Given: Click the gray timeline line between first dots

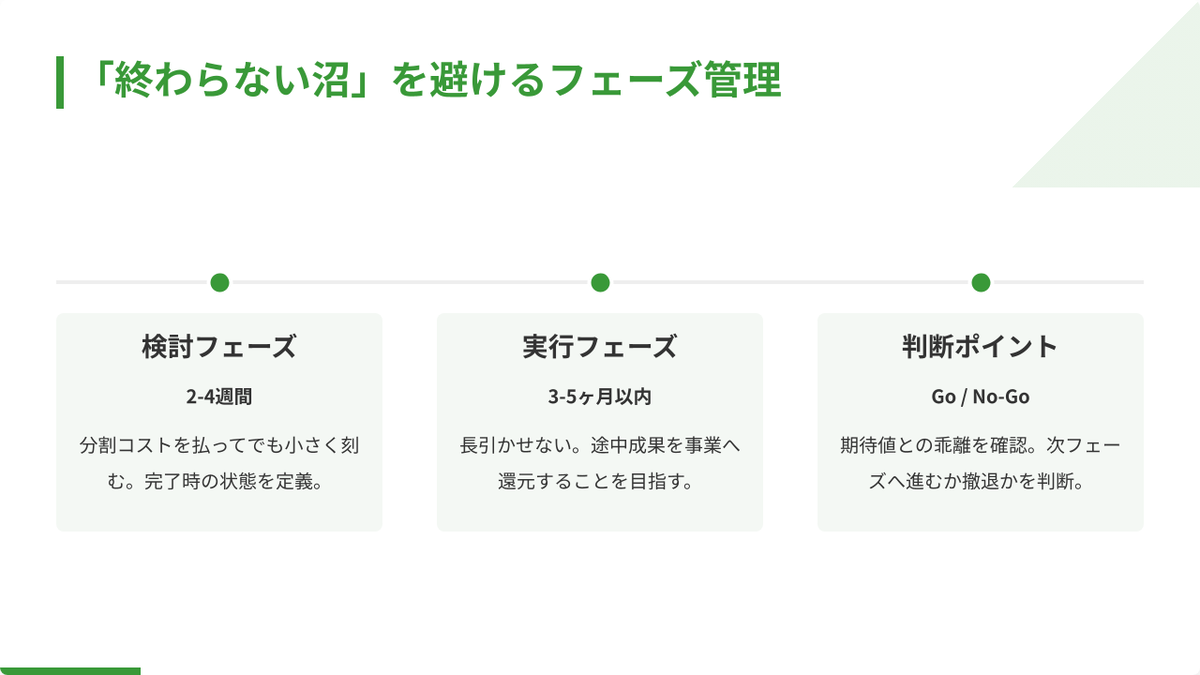Looking at the screenshot, I should click(x=410, y=282).
